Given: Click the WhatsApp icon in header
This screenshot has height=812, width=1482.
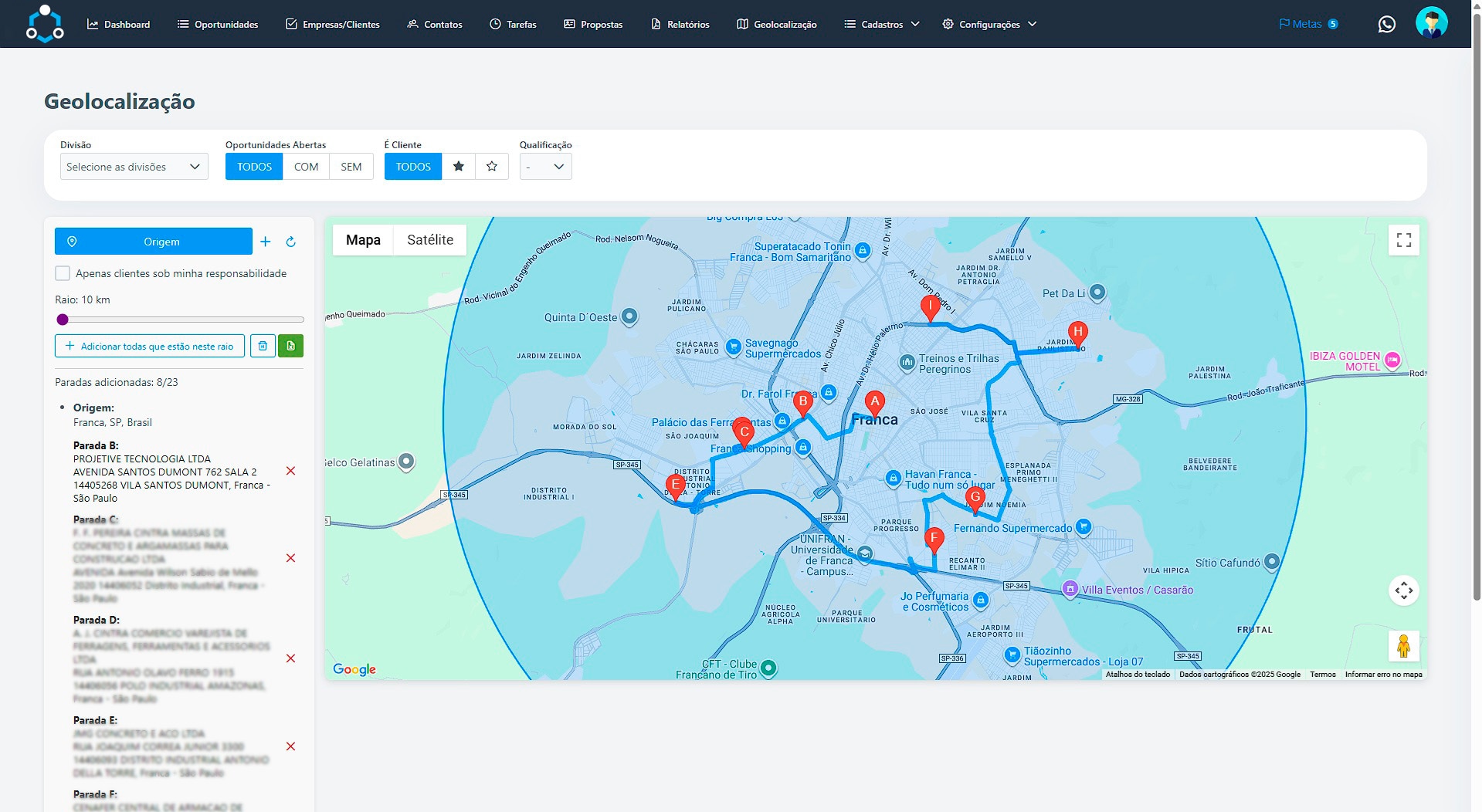Looking at the screenshot, I should point(1386,25).
